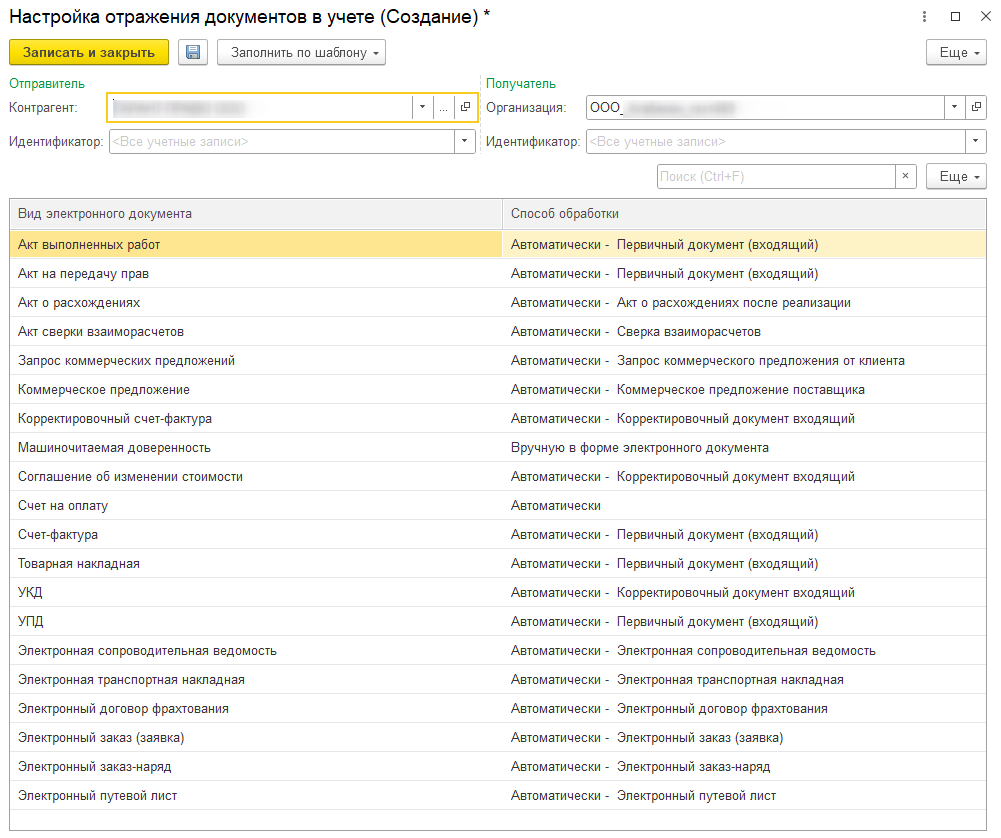Open the Контрагент record with the open icon
This screenshot has height=838, width=1001.
(x=465, y=107)
